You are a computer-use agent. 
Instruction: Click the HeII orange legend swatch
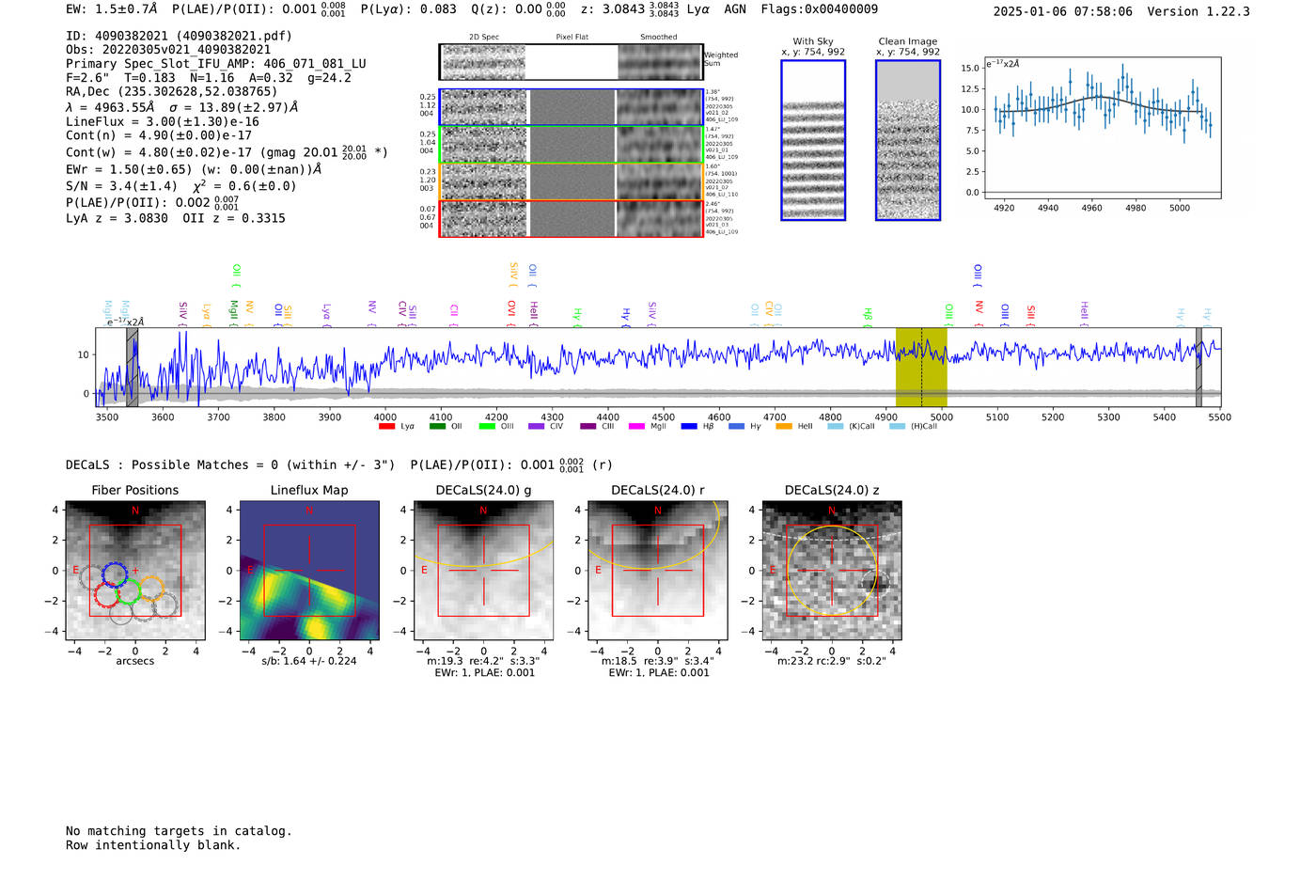784,427
